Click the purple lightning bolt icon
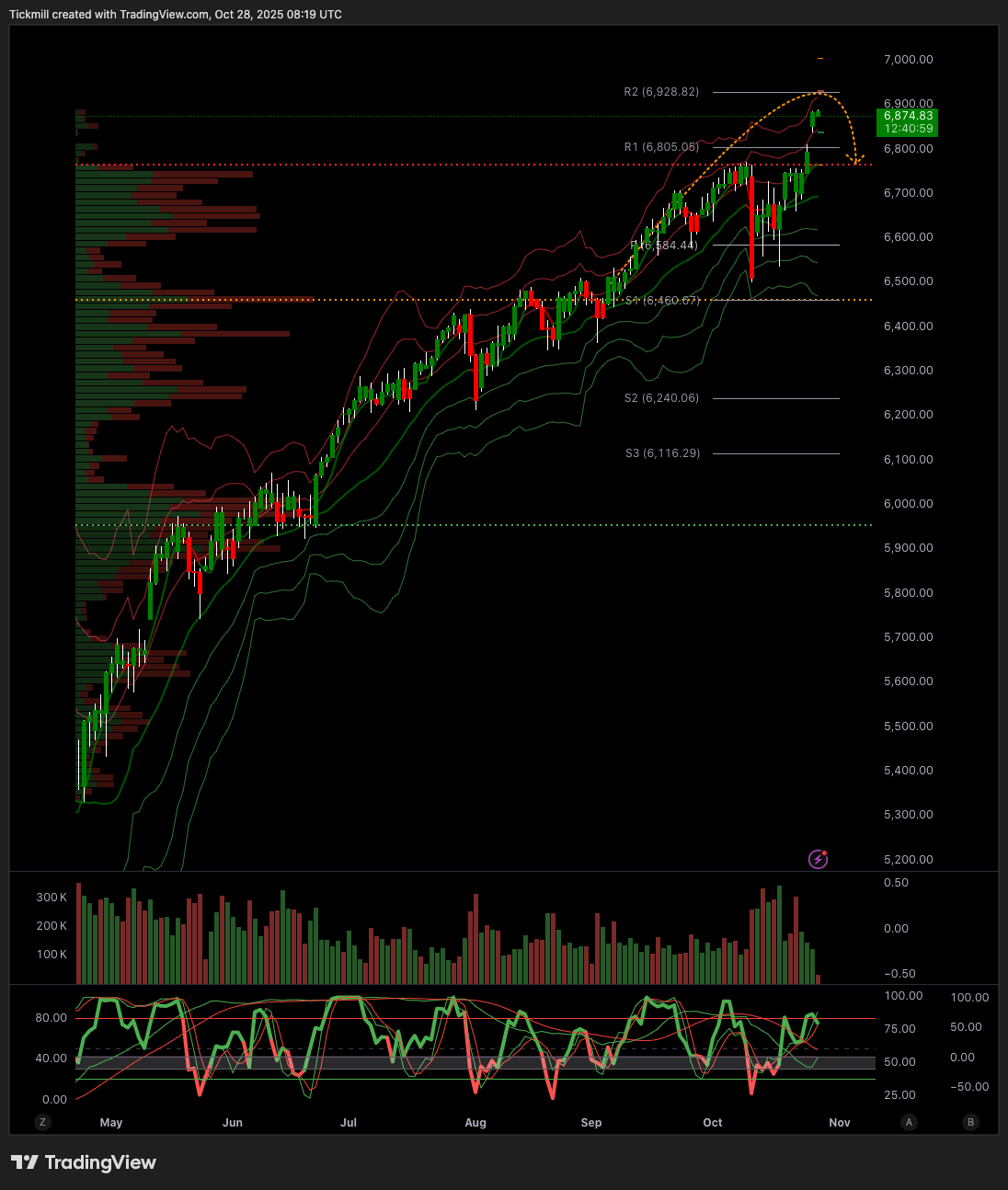1008x1190 pixels. click(x=818, y=859)
